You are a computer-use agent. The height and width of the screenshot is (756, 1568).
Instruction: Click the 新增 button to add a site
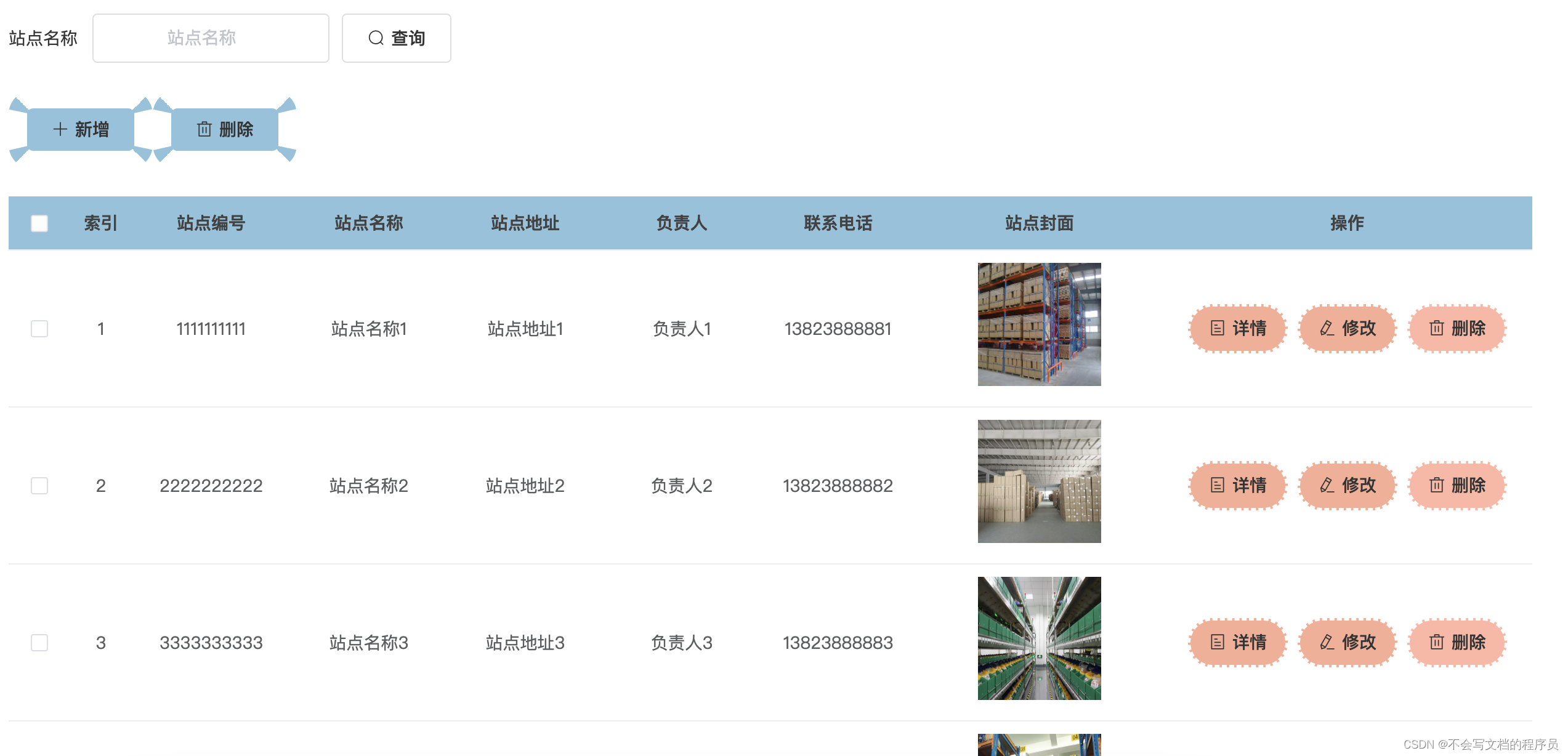pos(81,129)
